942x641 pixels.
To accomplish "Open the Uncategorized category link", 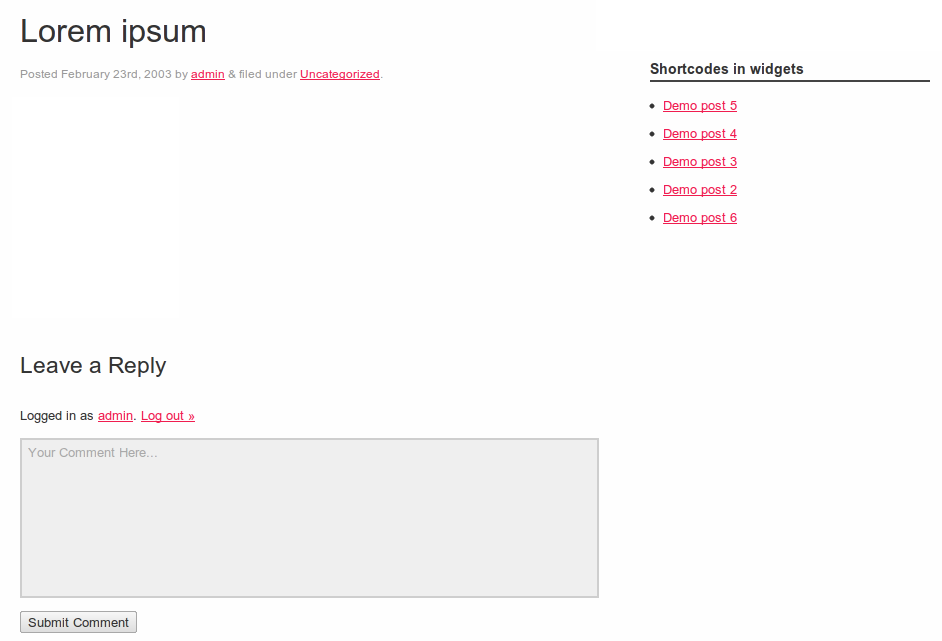I will click(340, 74).
